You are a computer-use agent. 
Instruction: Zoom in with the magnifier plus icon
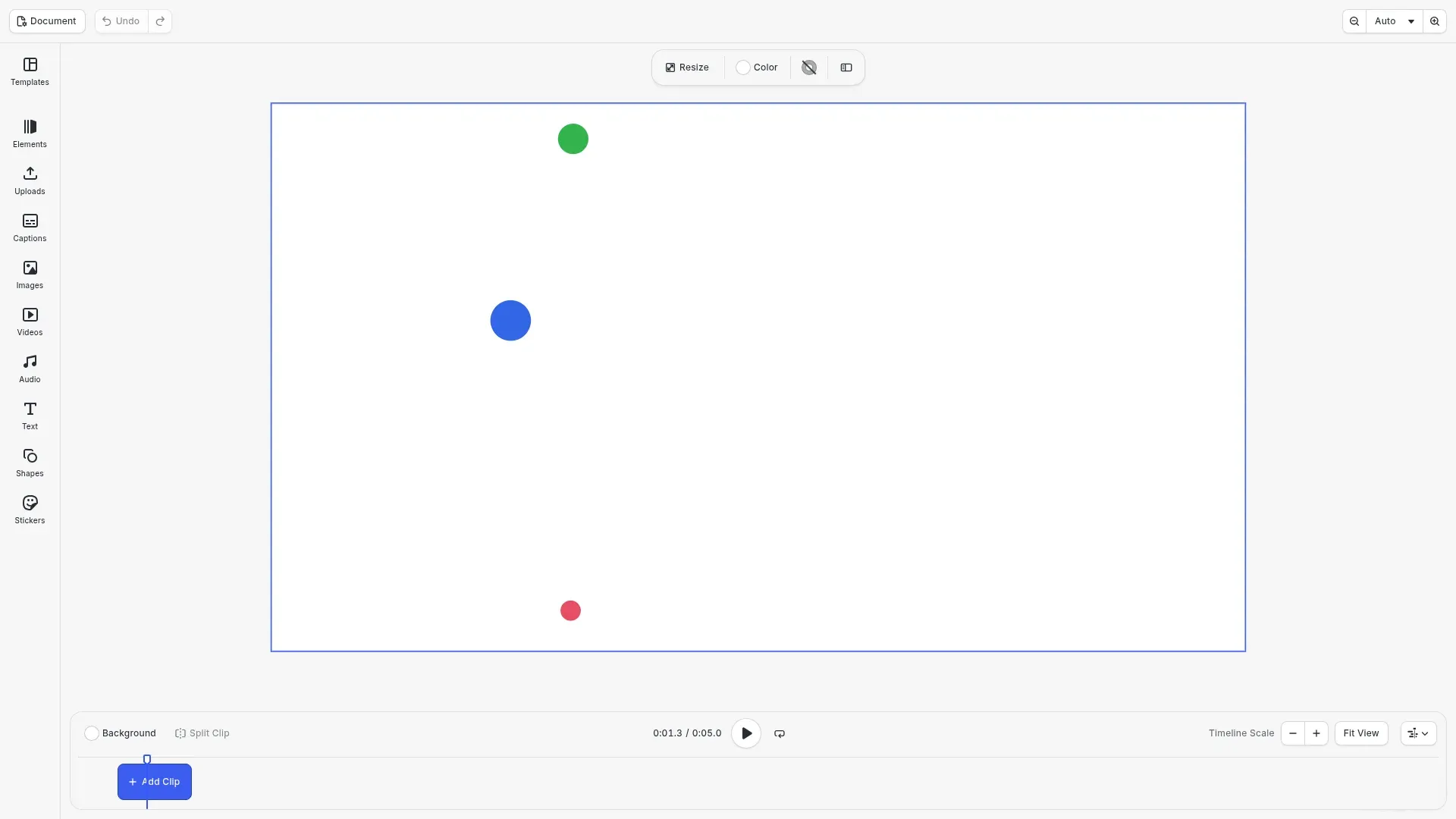point(1435,21)
